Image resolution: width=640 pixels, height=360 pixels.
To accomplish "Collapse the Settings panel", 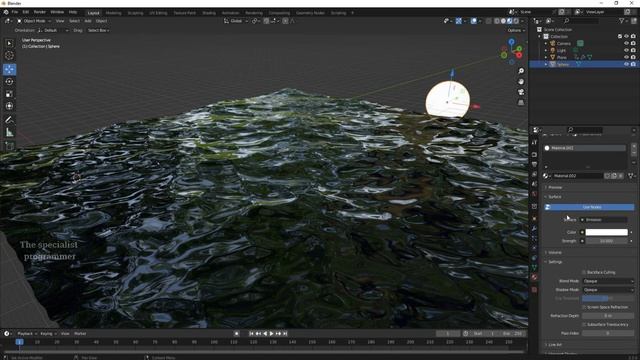I will tap(554, 262).
